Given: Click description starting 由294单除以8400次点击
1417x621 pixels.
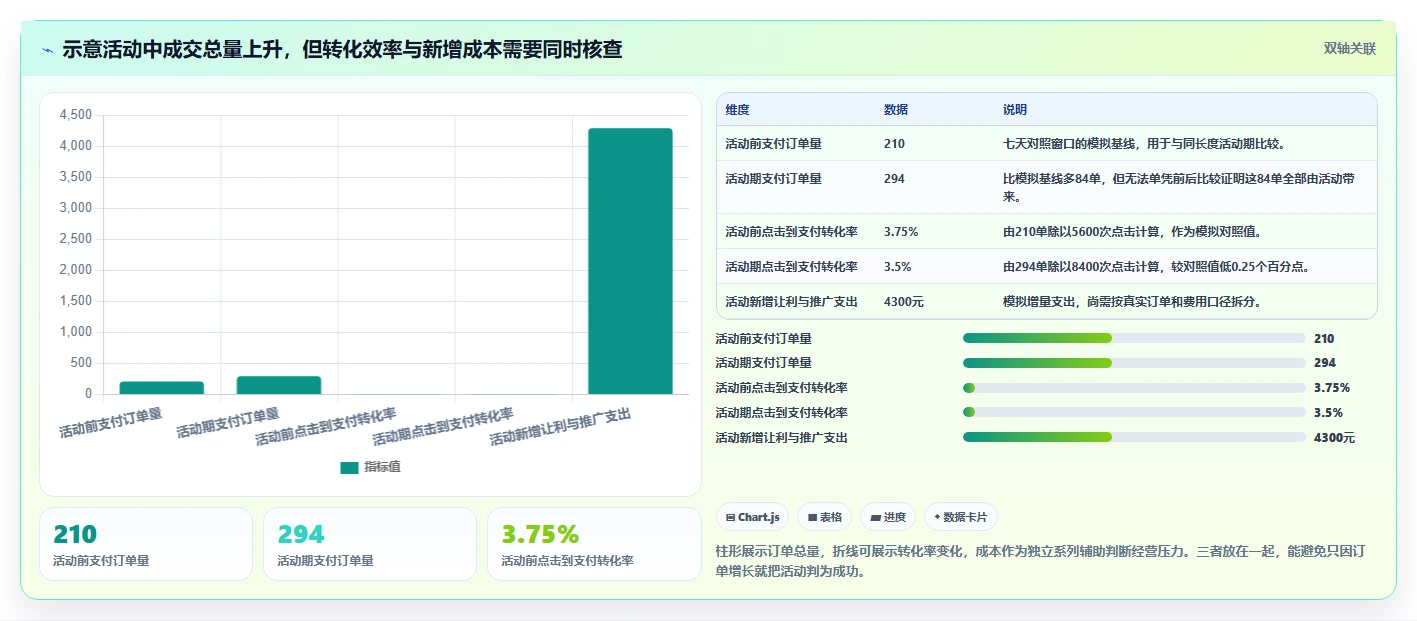Looking at the screenshot, I should (x=1157, y=267).
